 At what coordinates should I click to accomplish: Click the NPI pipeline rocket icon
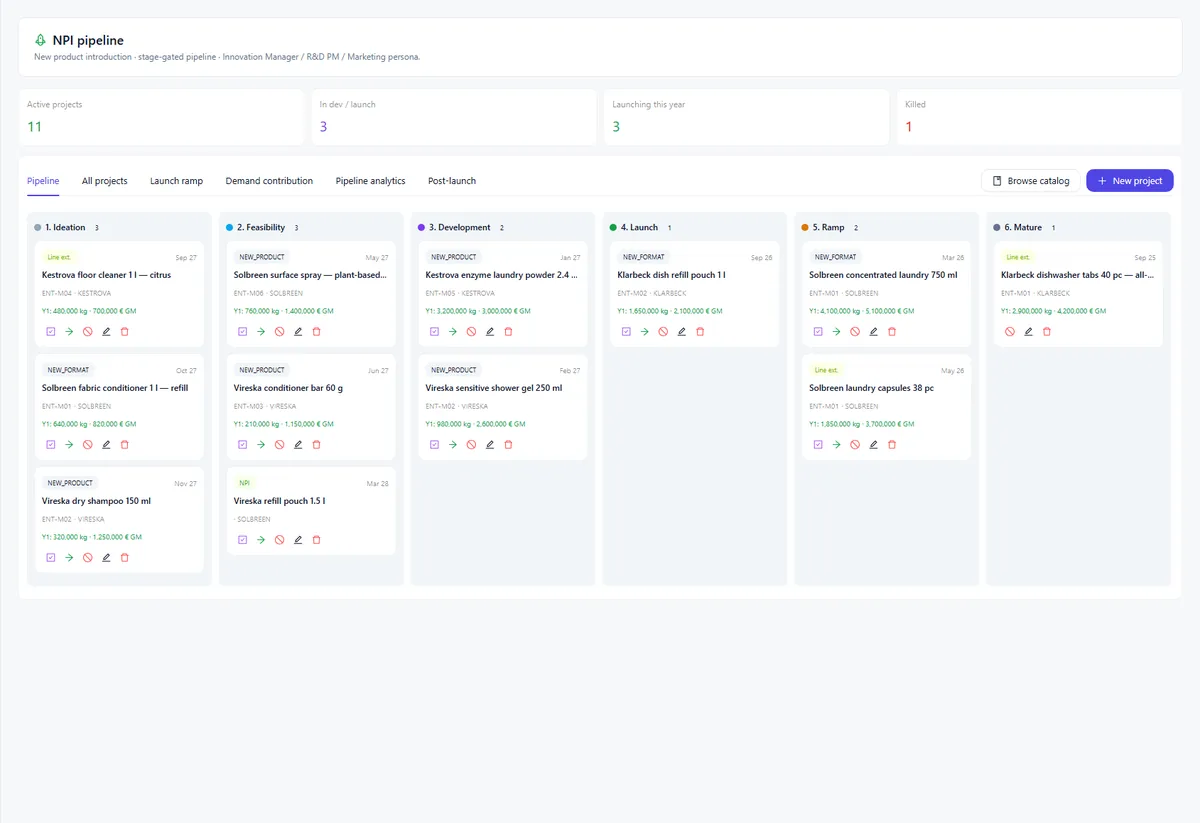pos(41,40)
